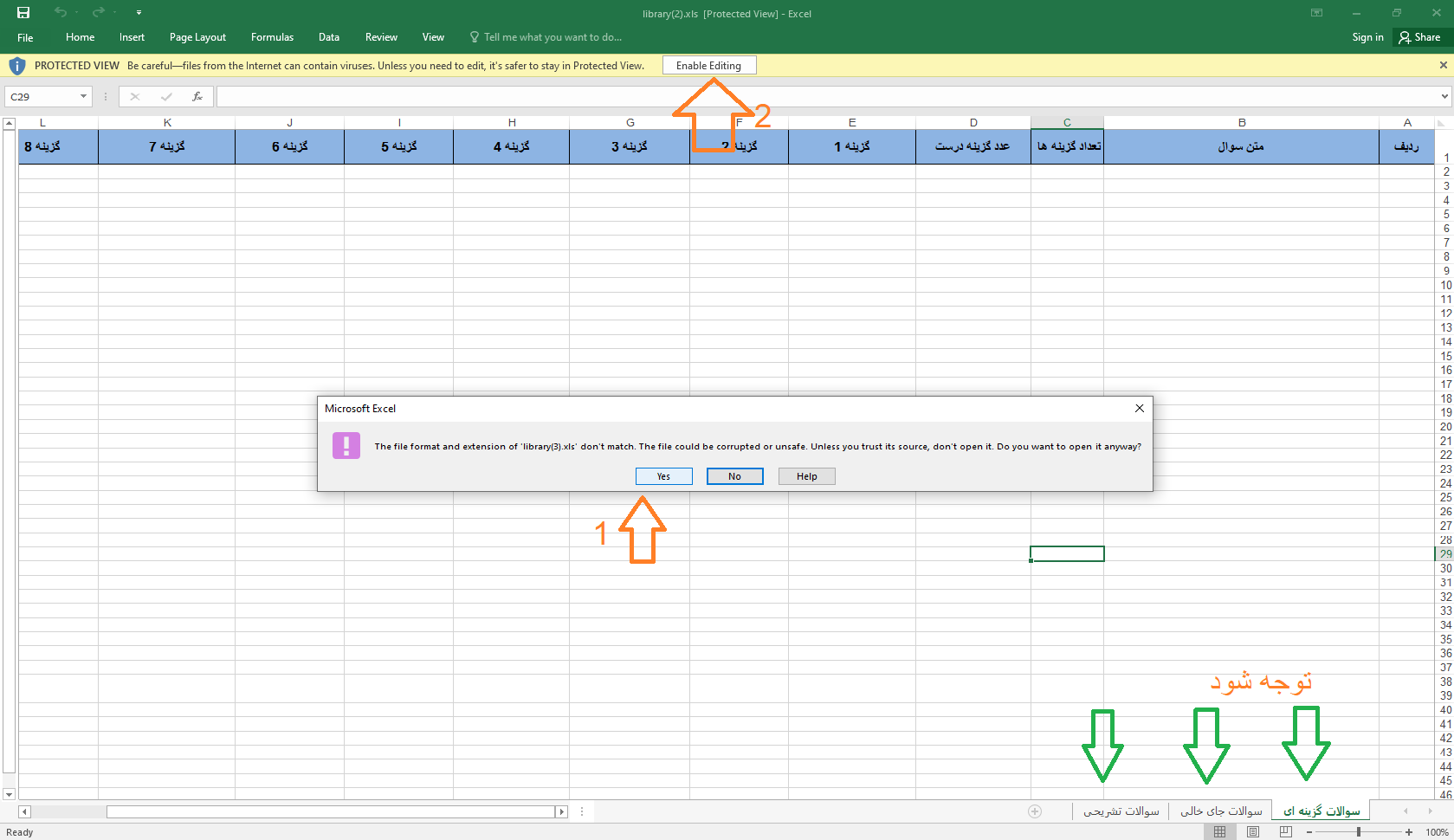Select column C header
The width and height of the screenshot is (1454, 840).
[x=1067, y=123]
